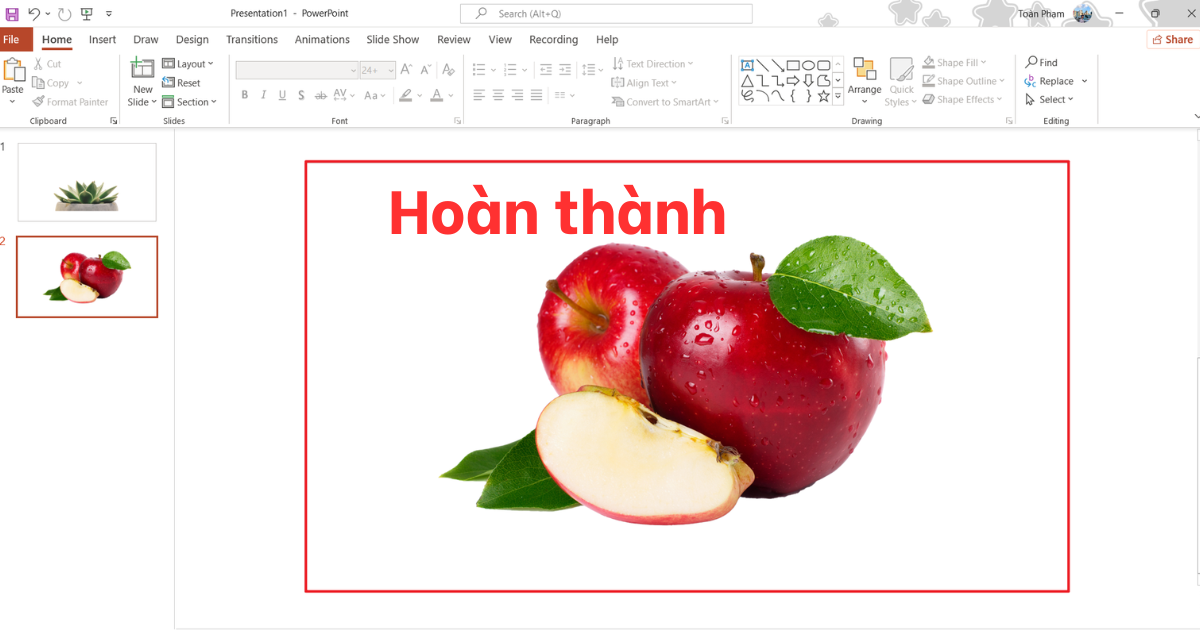The width and height of the screenshot is (1200, 630).
Task: Toggle text Shadow
Action: pos(301,95)
